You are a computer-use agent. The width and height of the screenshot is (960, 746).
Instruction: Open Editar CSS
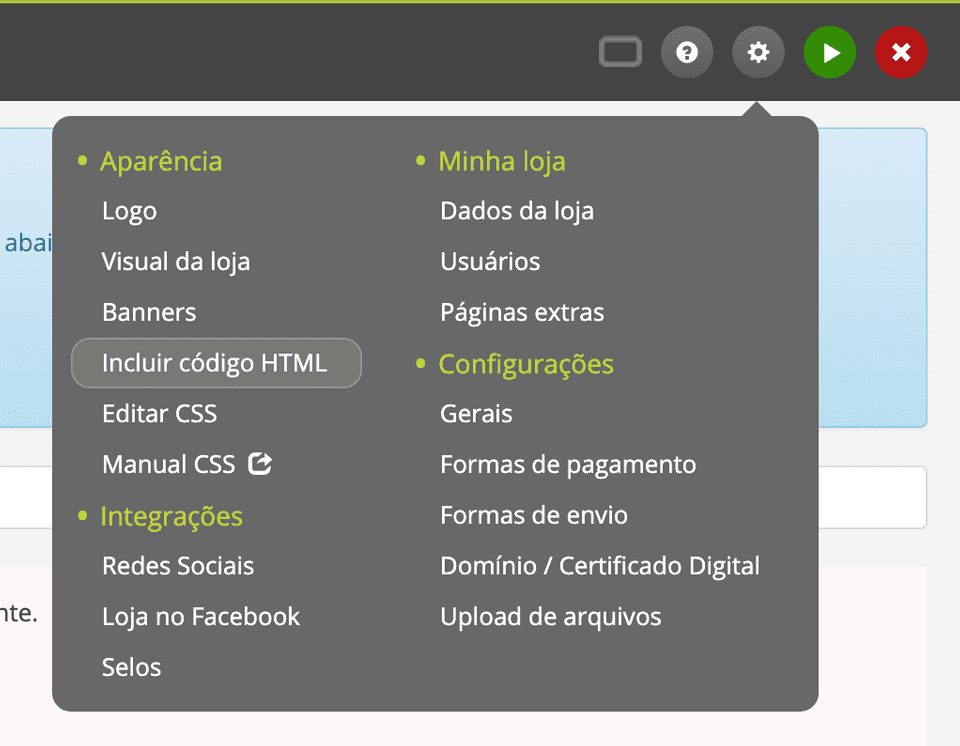tap(160, 413)
